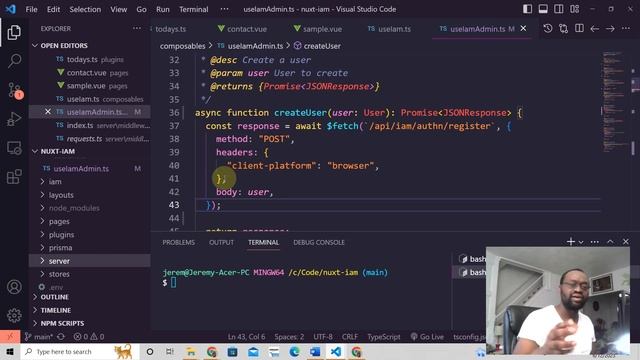This screenshot has width=640, height=360.
Task: Open the file timeline history icon
Action: 548,29
